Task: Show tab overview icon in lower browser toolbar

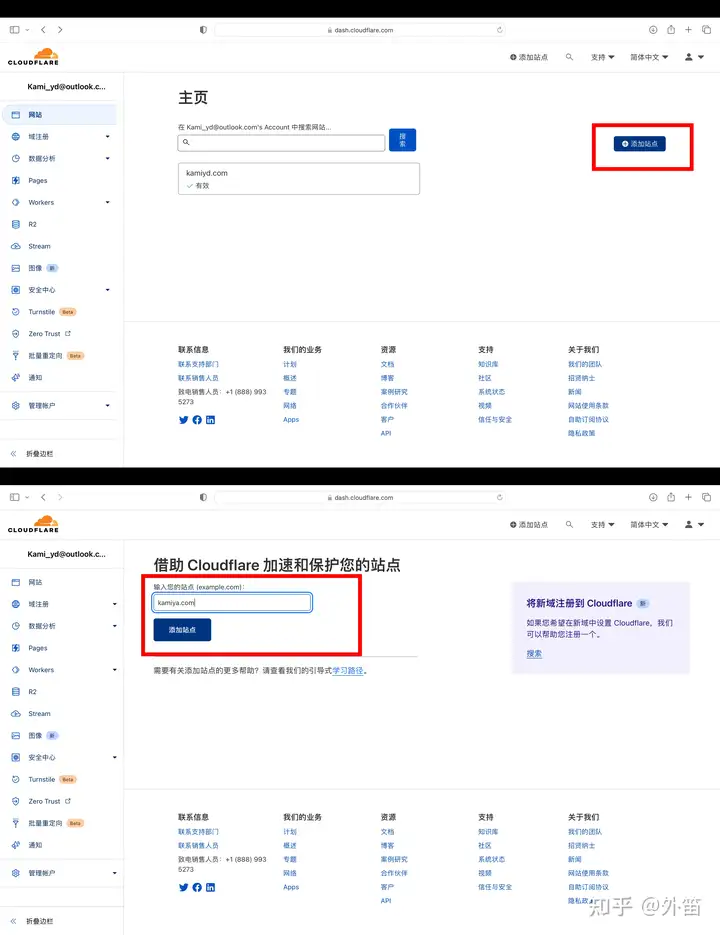Action: (706, 497)
